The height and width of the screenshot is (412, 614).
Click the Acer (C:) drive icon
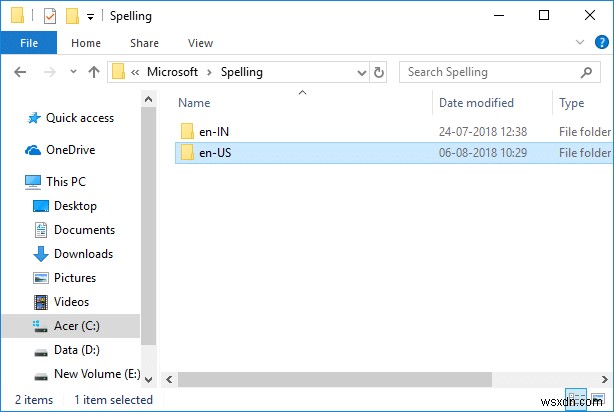(x=40, y=327)
